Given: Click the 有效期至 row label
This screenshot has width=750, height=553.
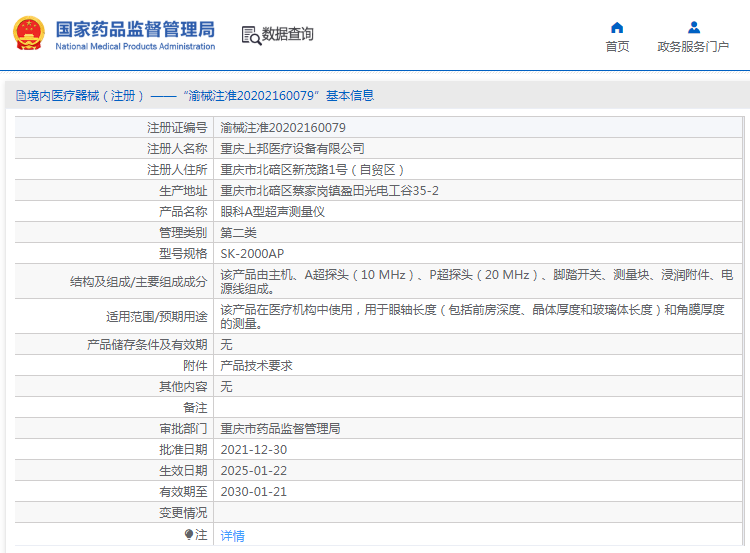Looking at the screenshot, I should pos(183,492).
